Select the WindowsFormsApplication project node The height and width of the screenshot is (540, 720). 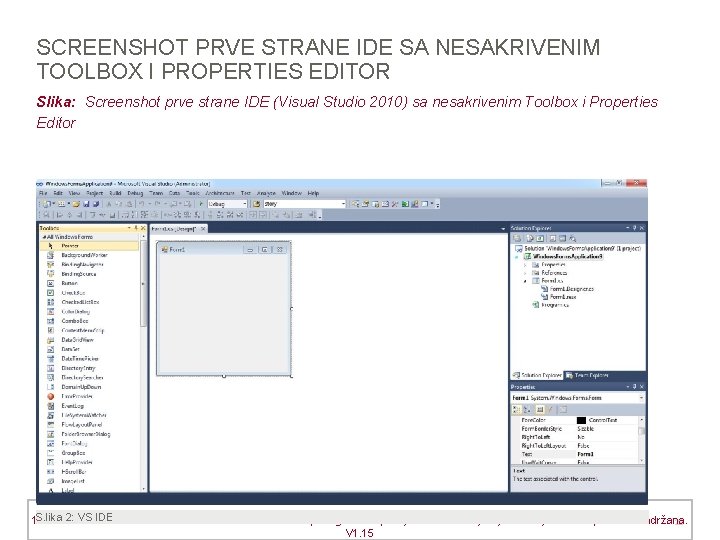tap(564, 256)
